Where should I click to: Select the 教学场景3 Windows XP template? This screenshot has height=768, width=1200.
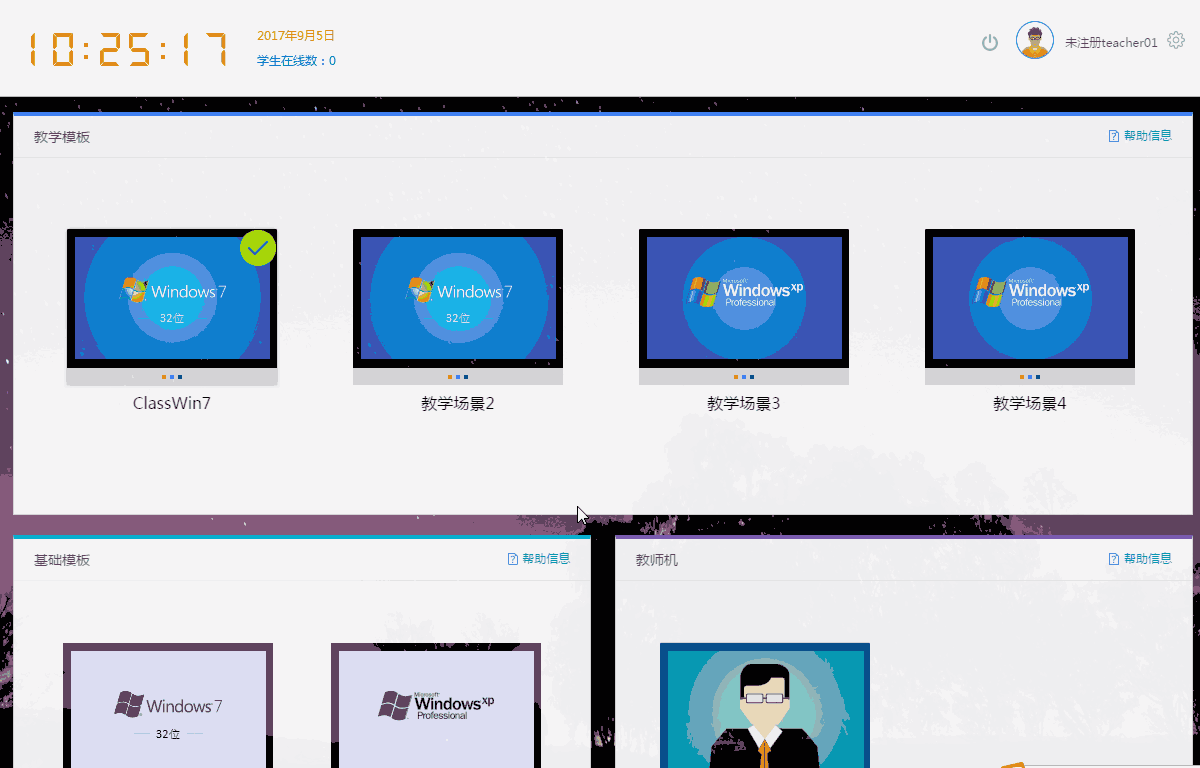click(744, 307)
